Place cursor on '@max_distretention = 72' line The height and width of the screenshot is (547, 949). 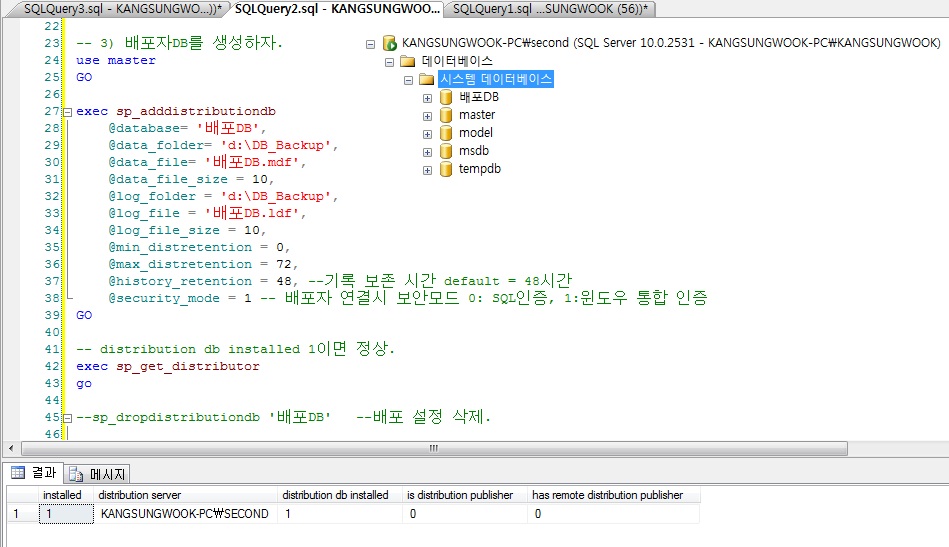tap(203, 264)
